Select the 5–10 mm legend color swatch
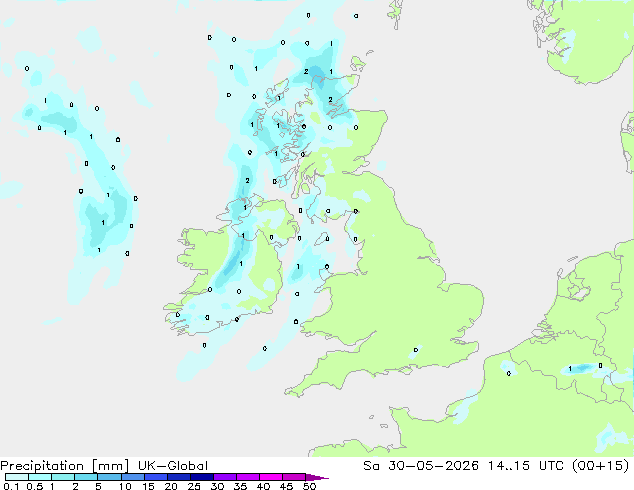 click(109, 477)
